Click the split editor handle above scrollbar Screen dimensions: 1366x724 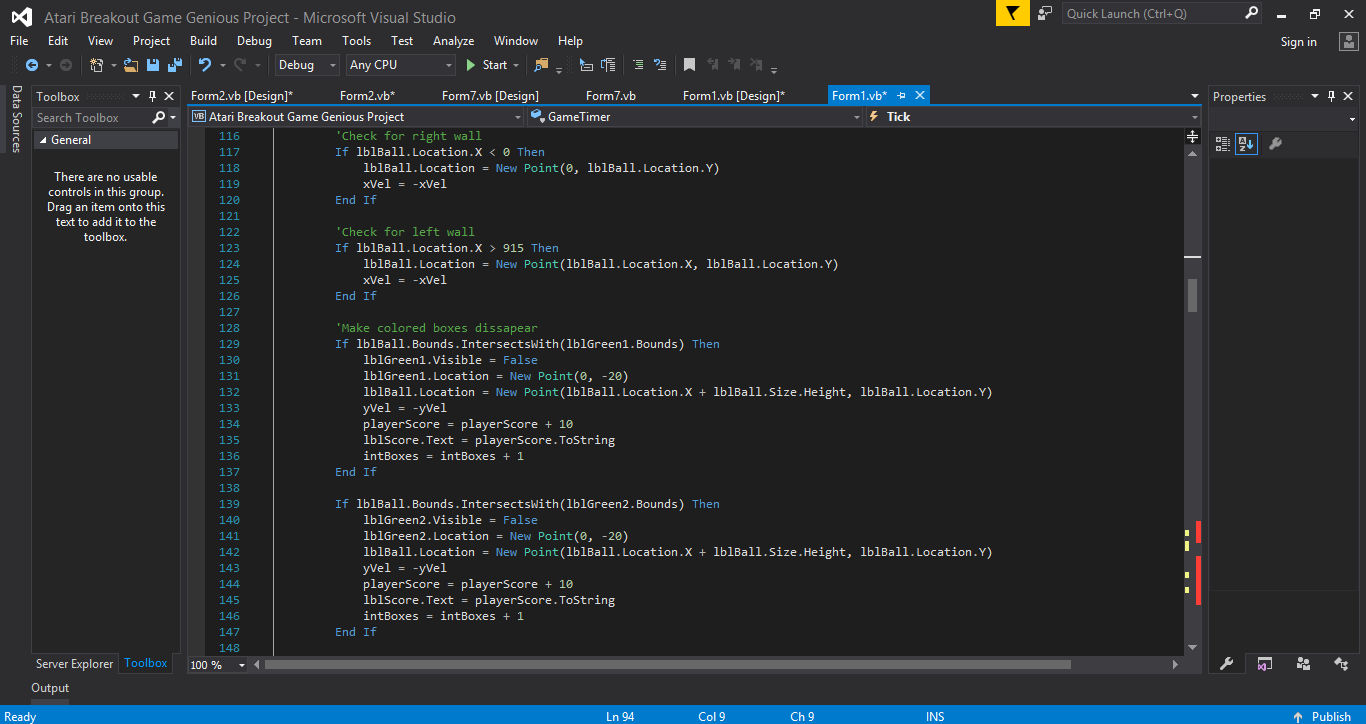tap(1192, 136)
